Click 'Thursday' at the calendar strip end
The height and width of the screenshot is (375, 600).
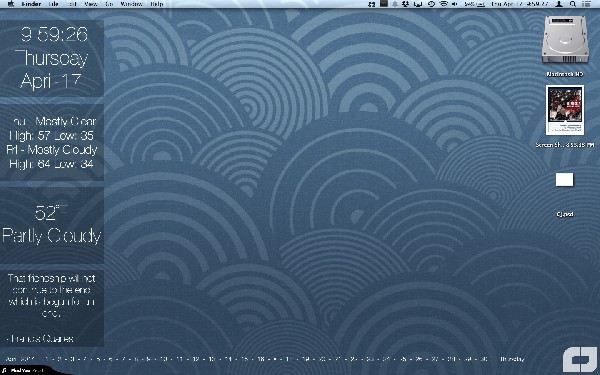tap(512, 359)
